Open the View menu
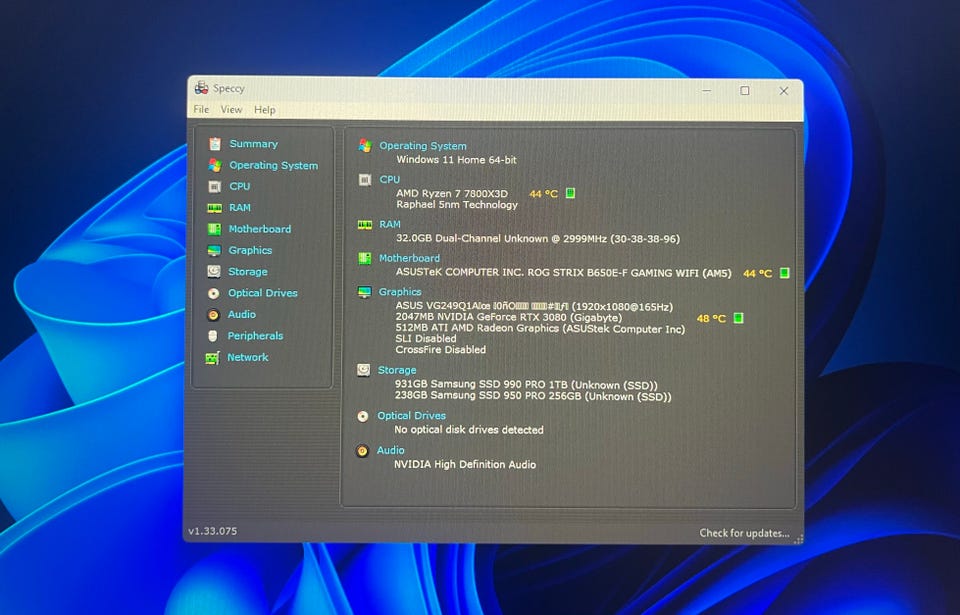The image size is (960, 615). [x=231, y=110]
